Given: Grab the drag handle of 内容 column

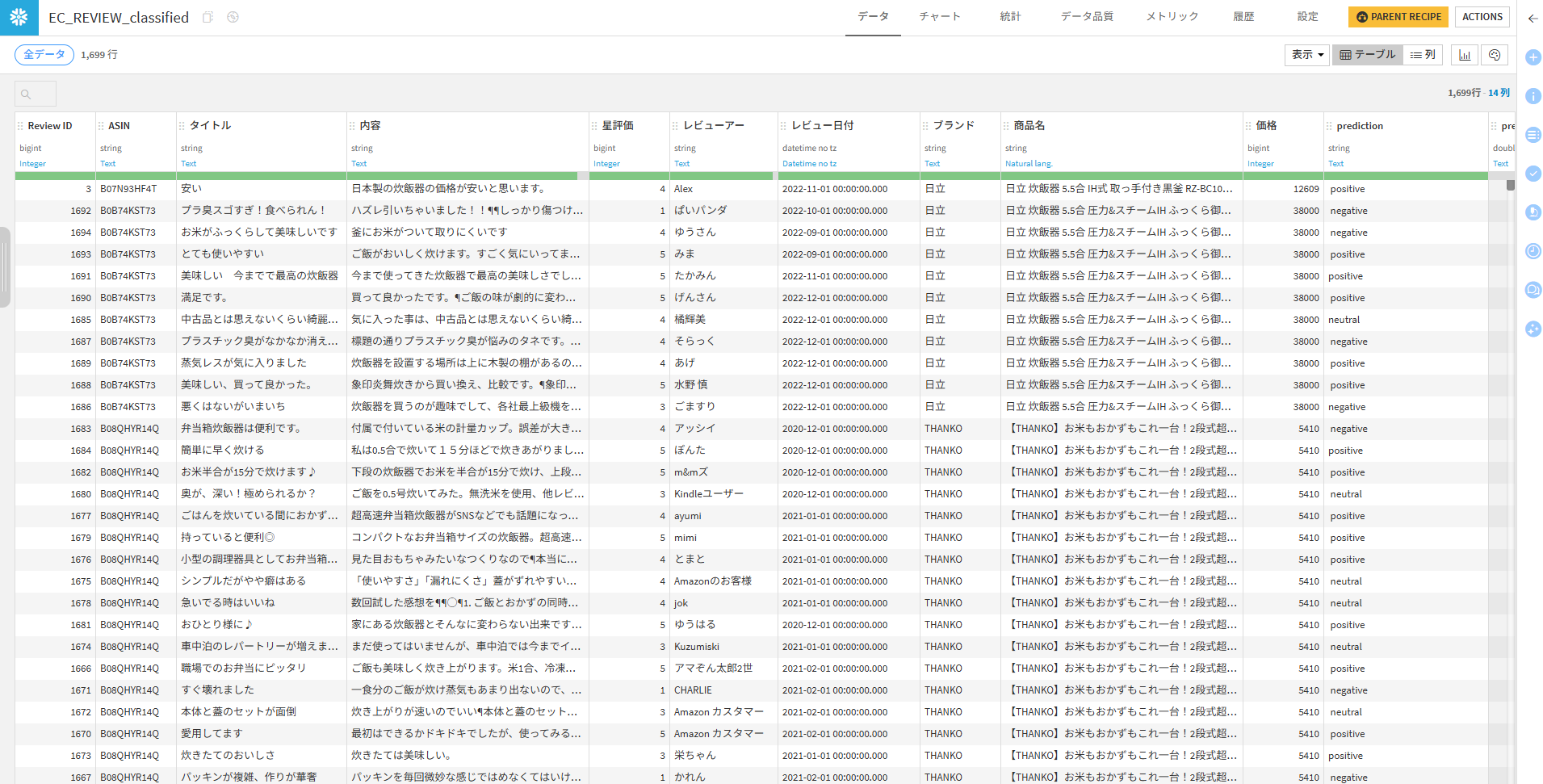Looking at the screenshot, I should coord(353,126).
